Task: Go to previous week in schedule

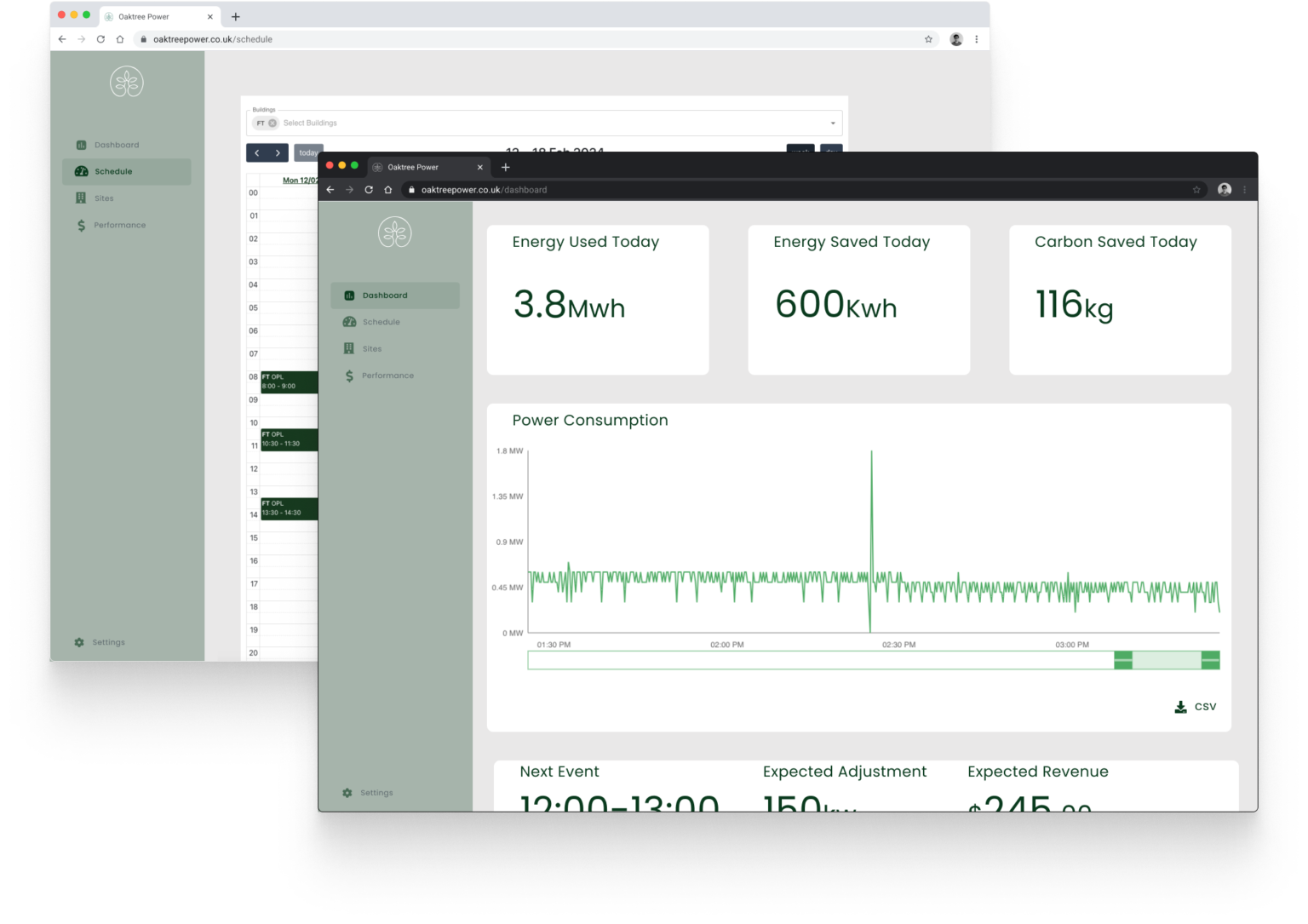Action: point(257,153)
